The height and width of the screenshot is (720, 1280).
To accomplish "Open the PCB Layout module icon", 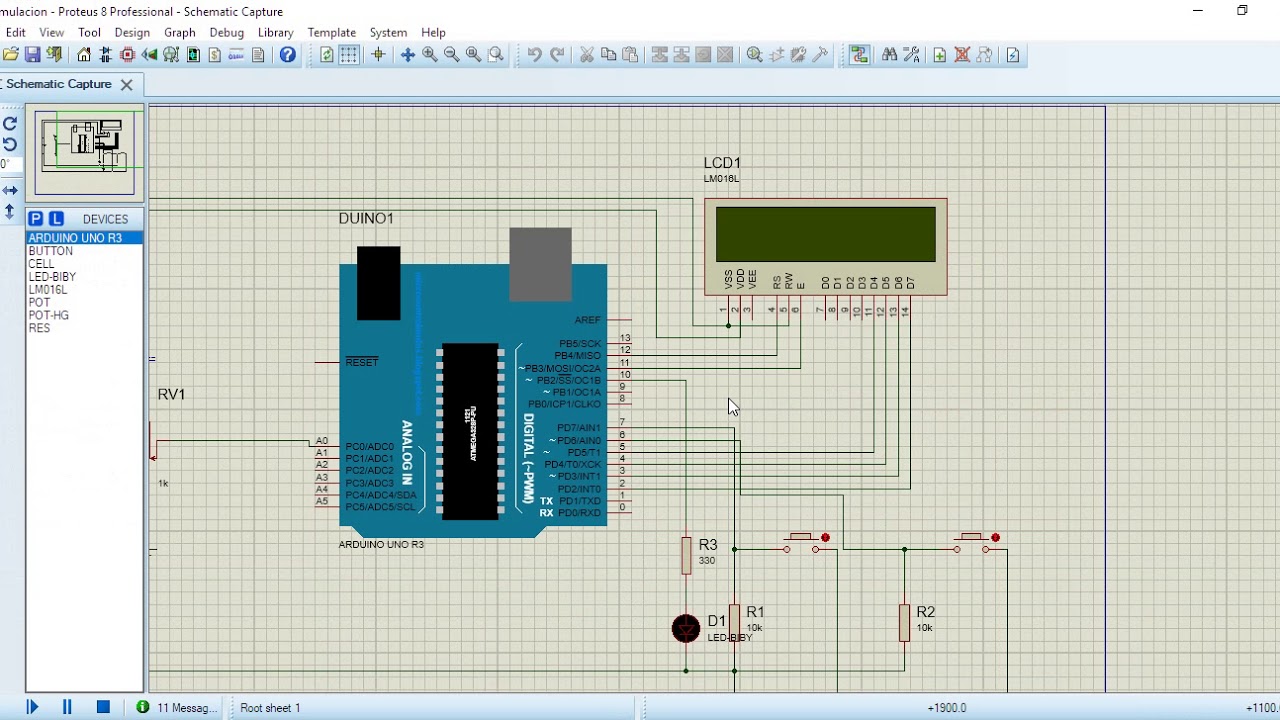I will click(x=127, y=55).
